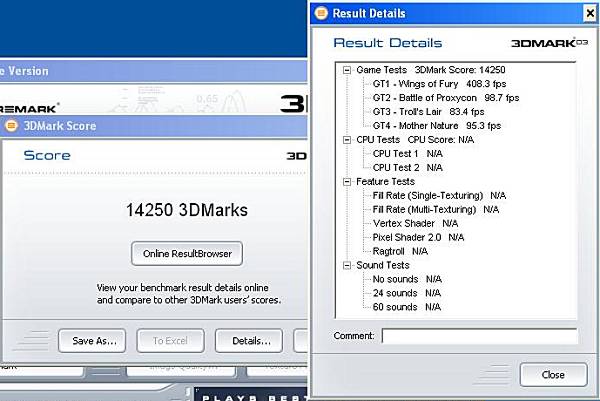600x401 pixels.
Task: Select GT1 - Wings of Fury row
Action: (439, 84)
